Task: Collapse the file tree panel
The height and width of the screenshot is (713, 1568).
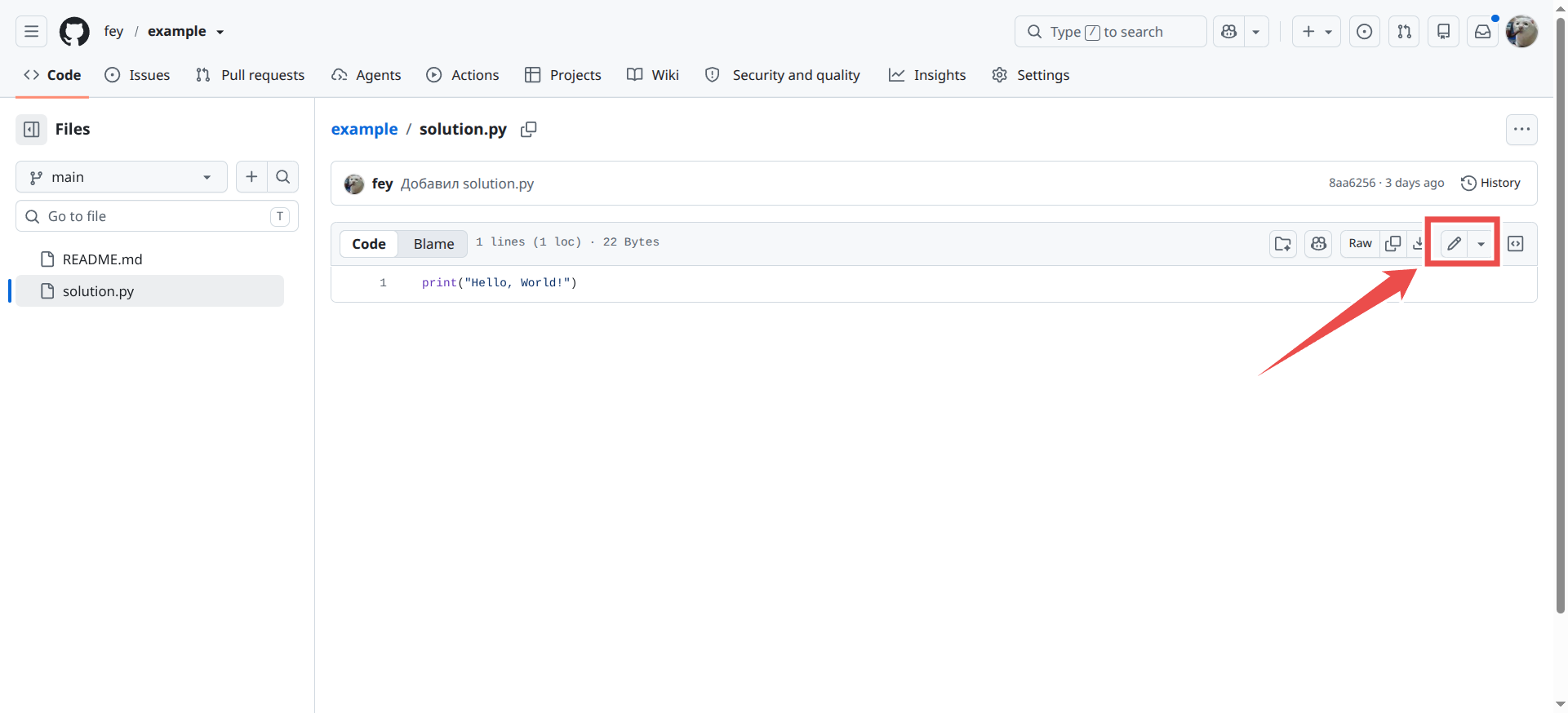Action: pos(32,130)
